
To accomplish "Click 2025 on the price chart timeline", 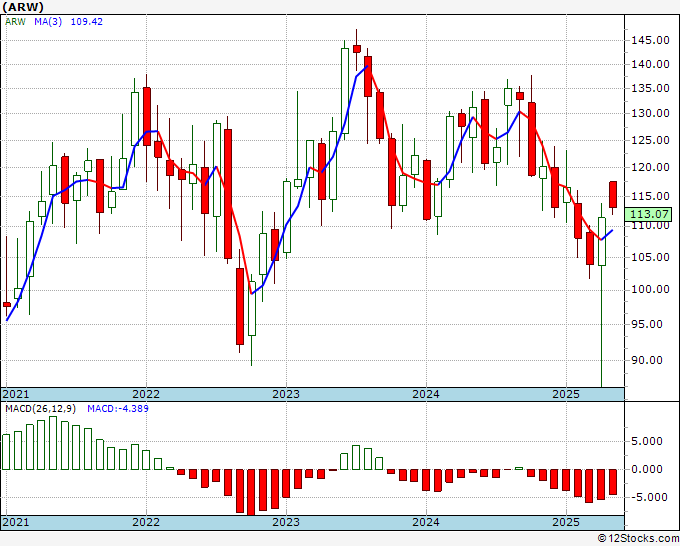I will 566,394.
